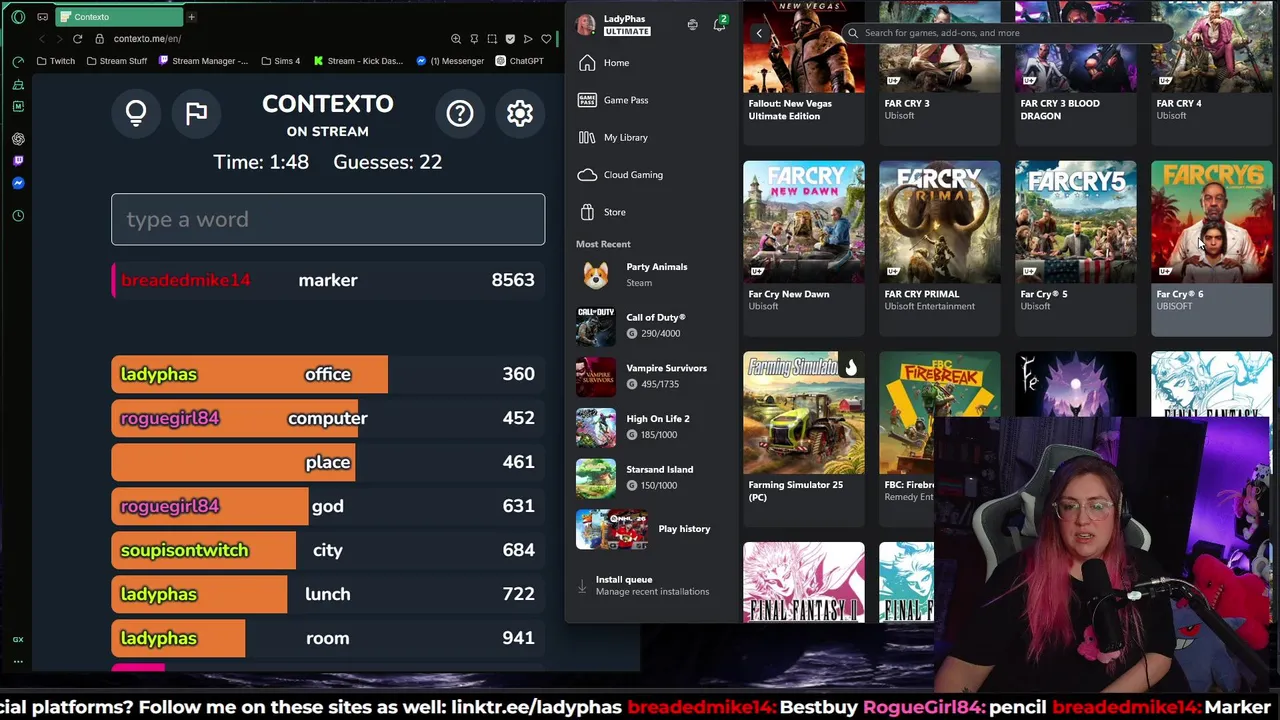Click the 'type a word' input
Viewport: 1280px width, 720px height.
[x=328, y=219]
